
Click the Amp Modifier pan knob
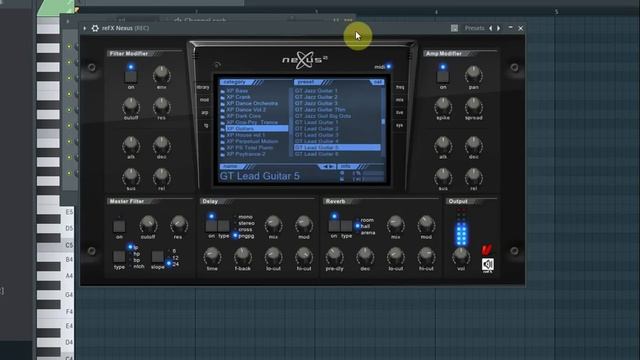[473, 75]
